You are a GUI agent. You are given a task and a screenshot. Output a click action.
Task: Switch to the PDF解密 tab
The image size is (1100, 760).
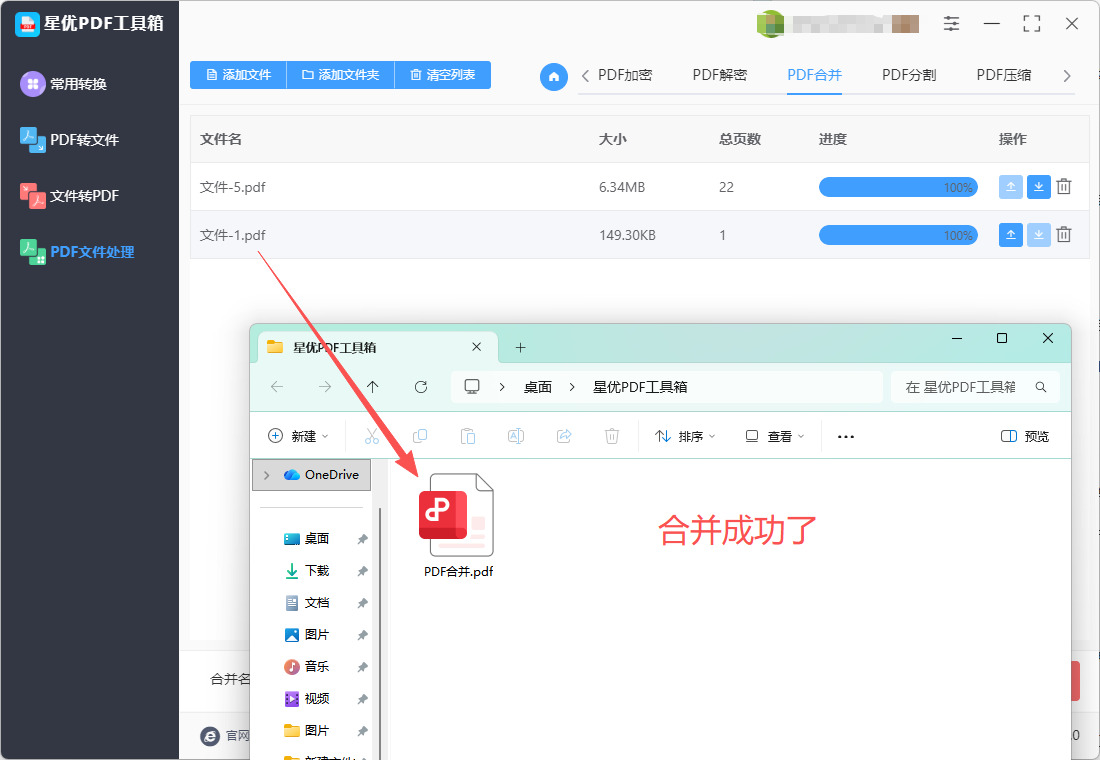pyautogui.click(x=720, y=75)
